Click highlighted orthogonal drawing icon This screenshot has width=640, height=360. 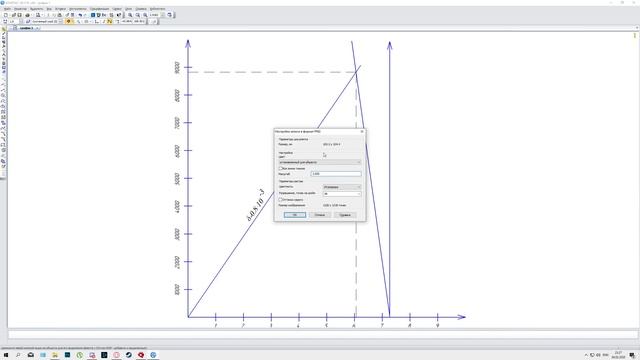click(x=109, y=21)
